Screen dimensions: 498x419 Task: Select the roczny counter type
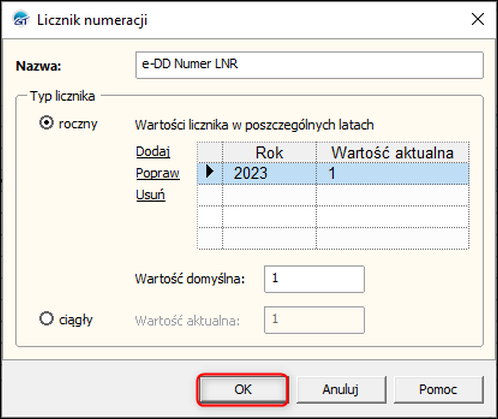tap(46, 123)
